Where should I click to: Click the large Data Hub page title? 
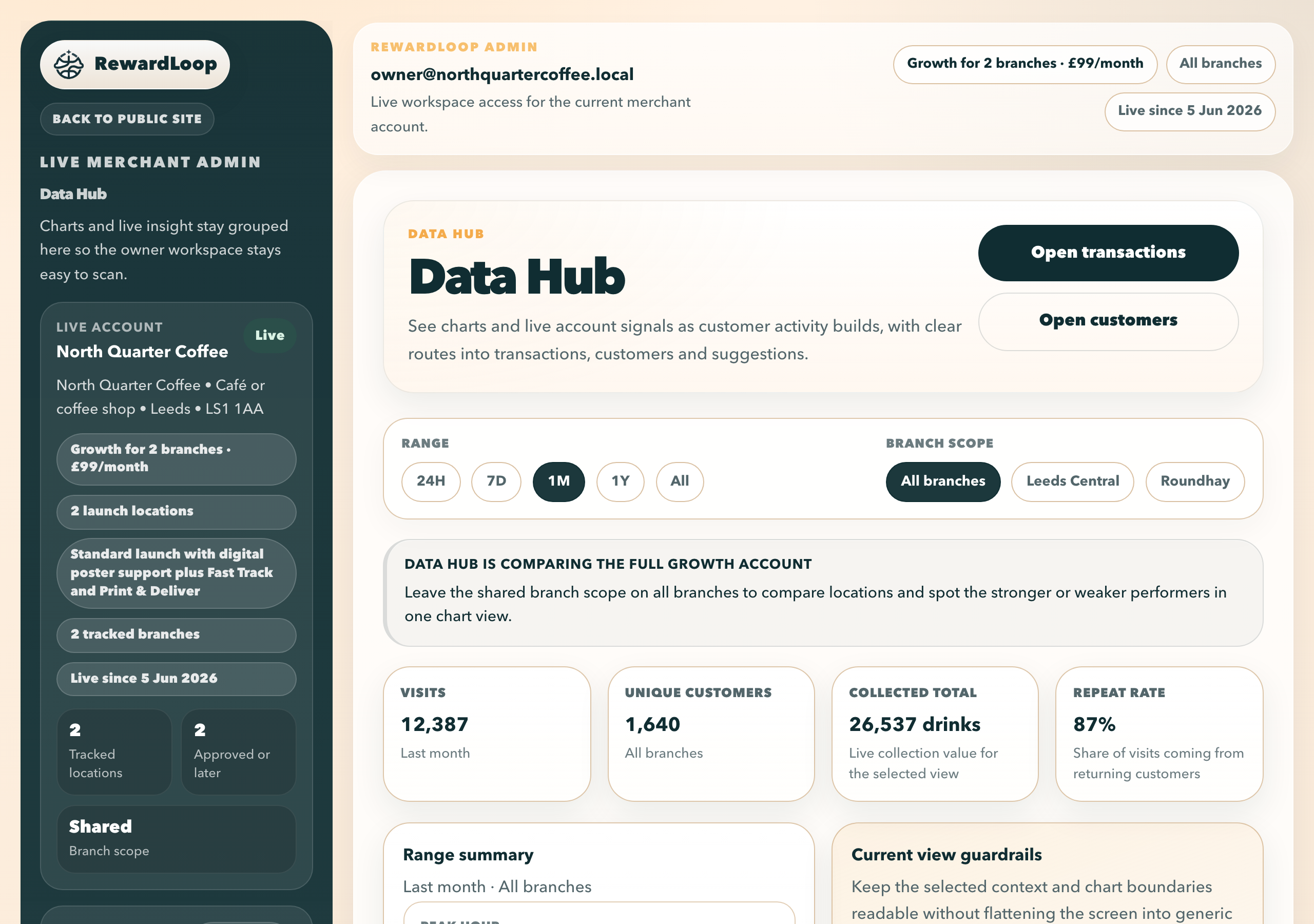(x=517, y=277)
